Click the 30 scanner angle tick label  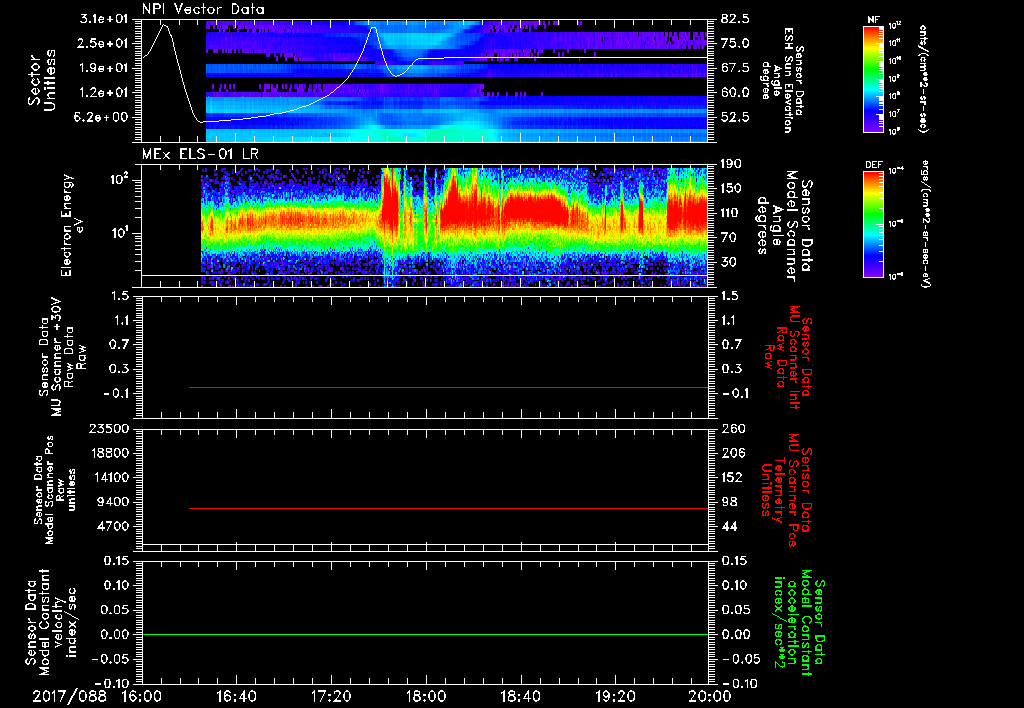coord(728,262)
